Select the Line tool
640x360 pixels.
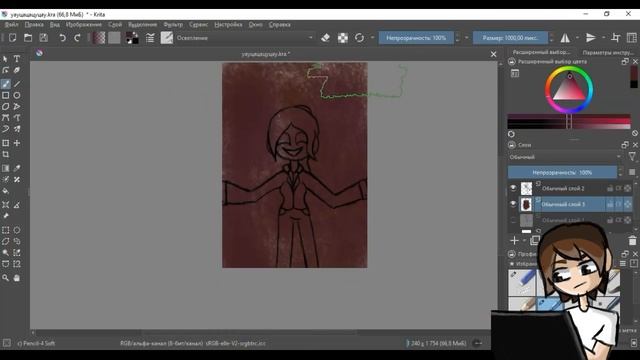pos(17,84)
